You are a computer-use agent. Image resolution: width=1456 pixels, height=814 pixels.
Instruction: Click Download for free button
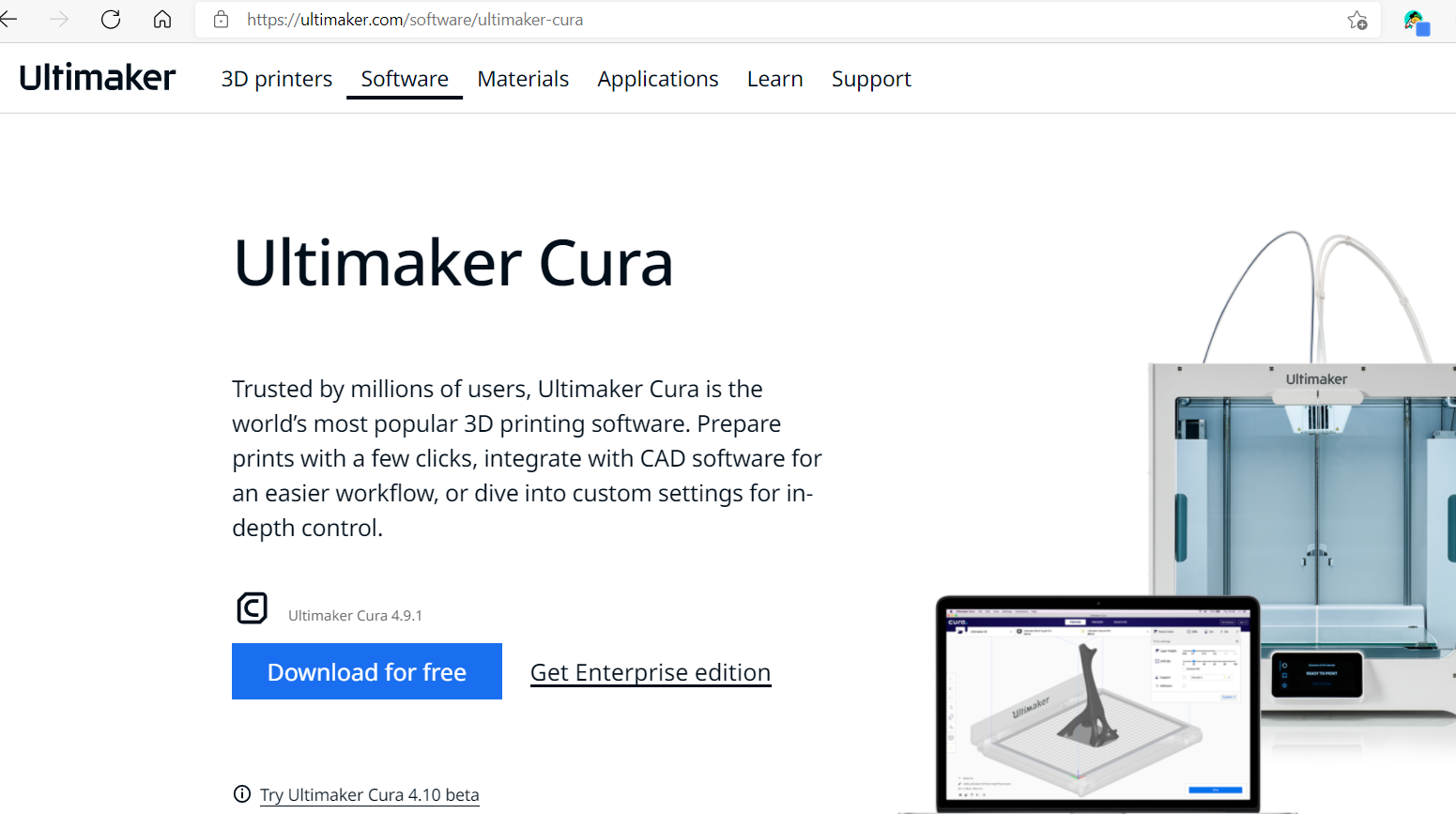point(367,671)
